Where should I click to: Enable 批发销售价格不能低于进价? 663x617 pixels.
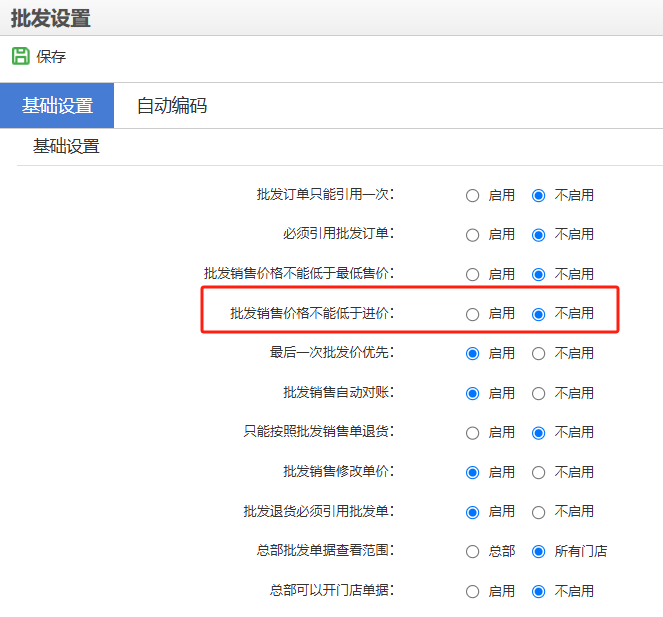[472, 314]
